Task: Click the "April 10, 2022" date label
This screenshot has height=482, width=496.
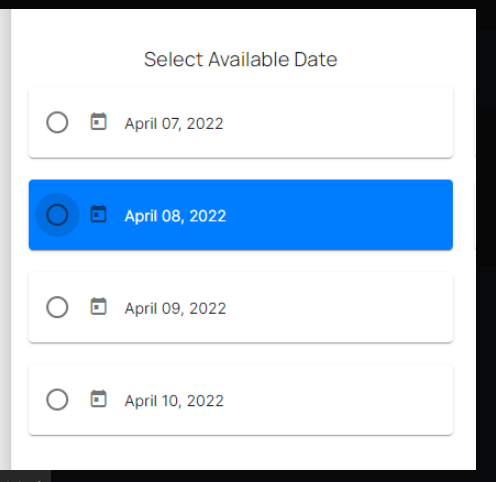Action: (174, 401)
